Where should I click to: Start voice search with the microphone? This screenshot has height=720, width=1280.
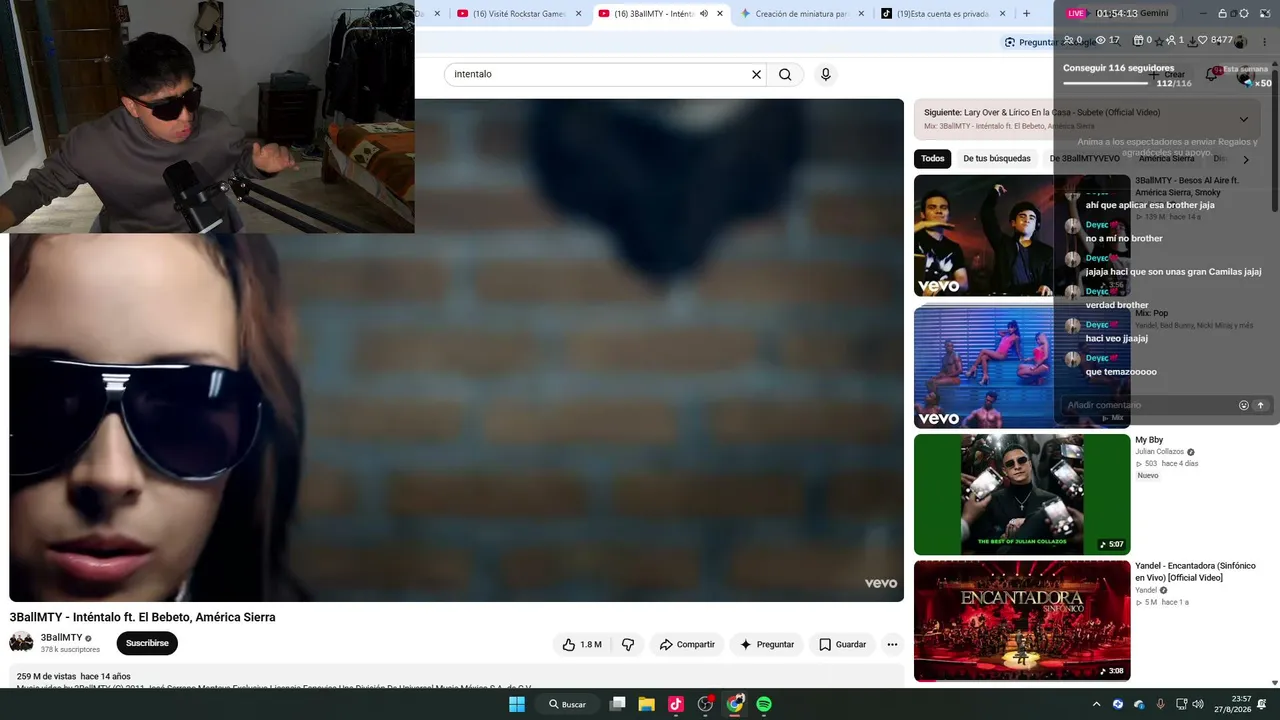pyautogui.click(x=825, y=74)
